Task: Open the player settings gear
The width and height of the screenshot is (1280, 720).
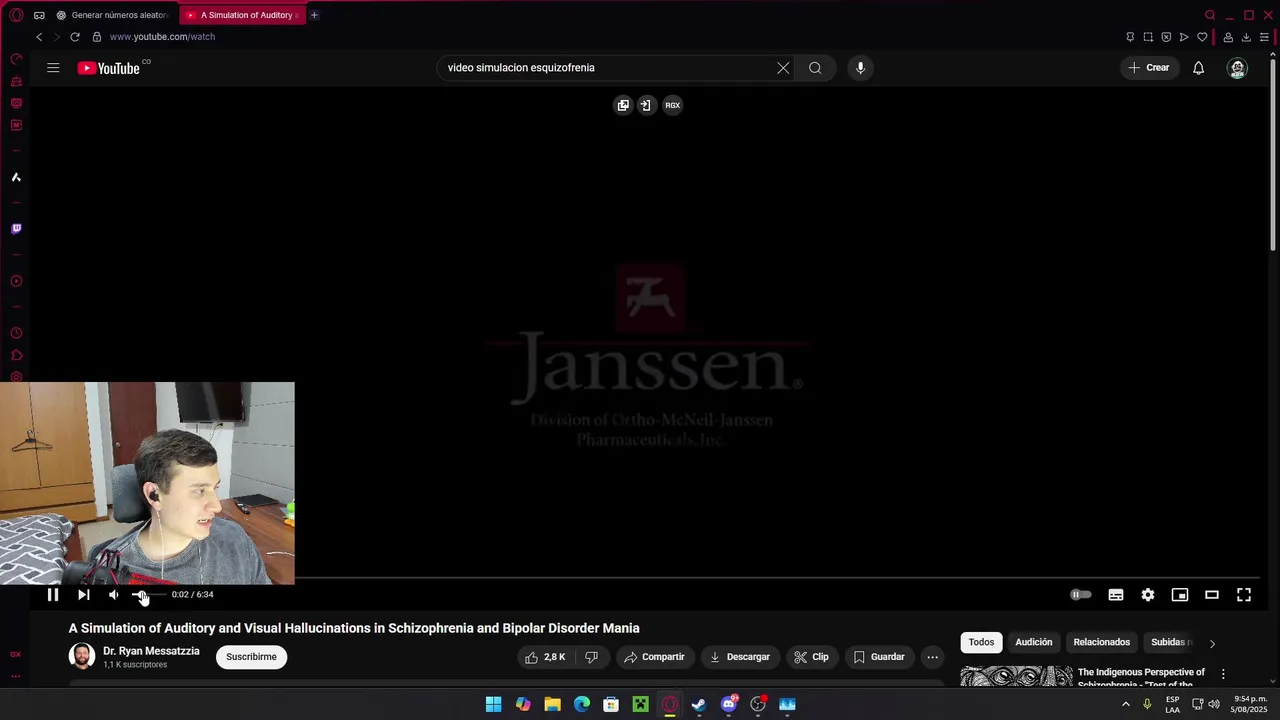Action: coord(1148,594)
